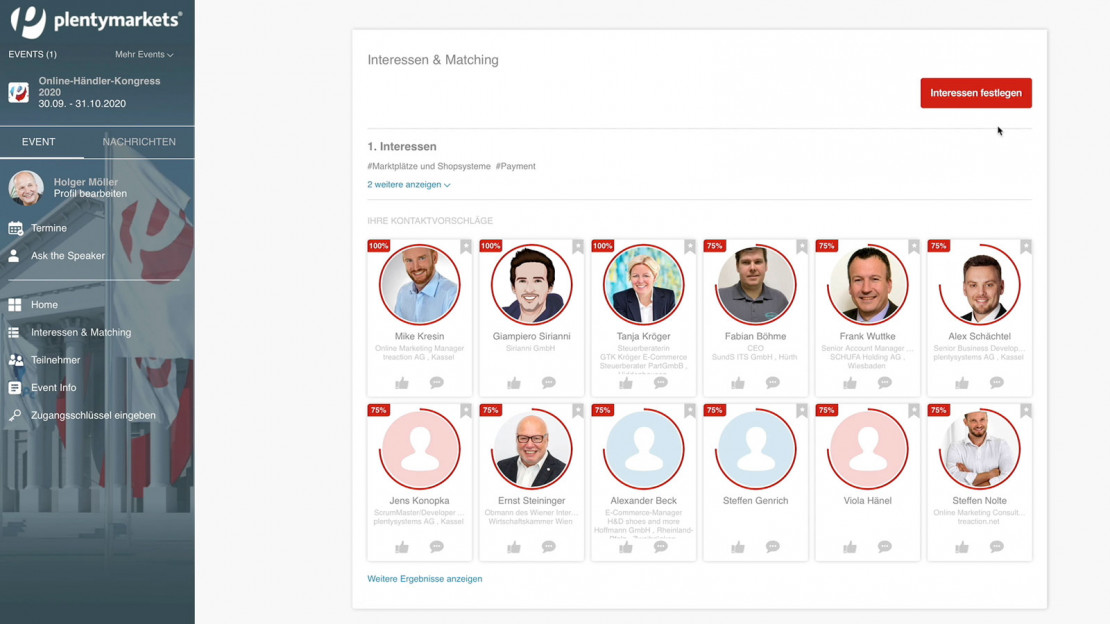
Task: Message Viola Hänel via the chat icon
Action: (x=885, y=547)
